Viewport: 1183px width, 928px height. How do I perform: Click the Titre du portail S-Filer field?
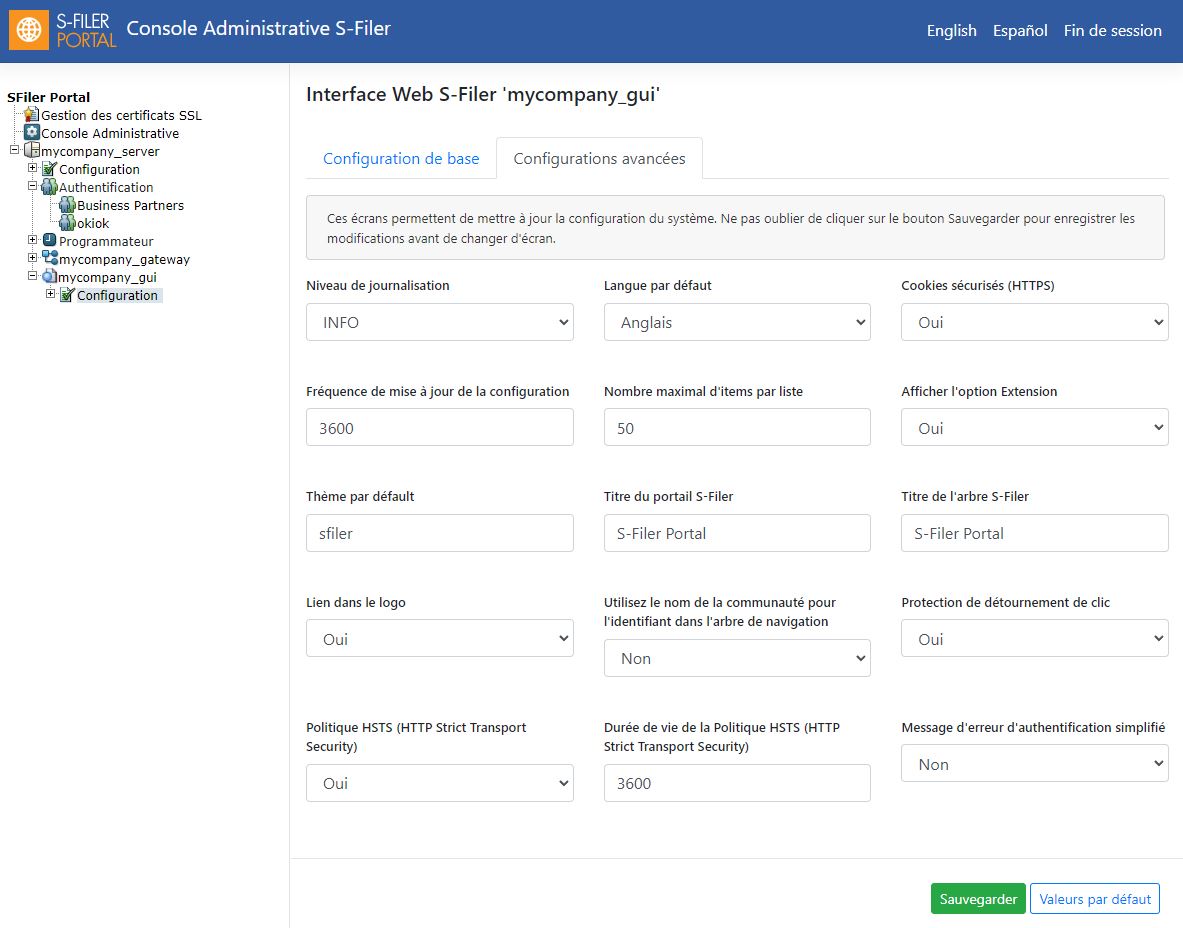[x=737, y=533]
